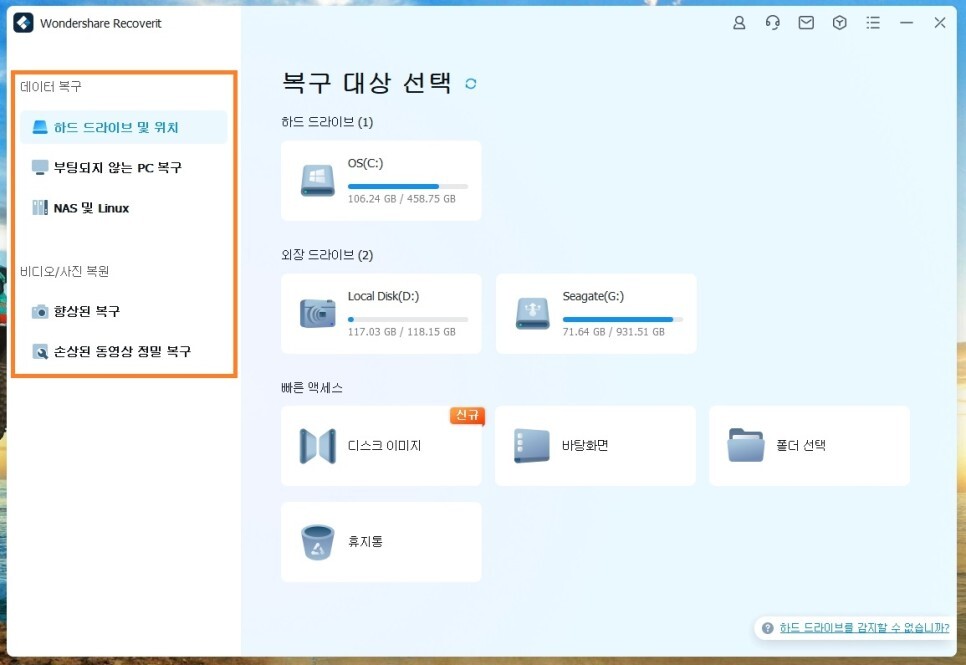966x665 pixels.
Task: Click the Seagate(G:) USB drive icon
Action: click(532, 313)
